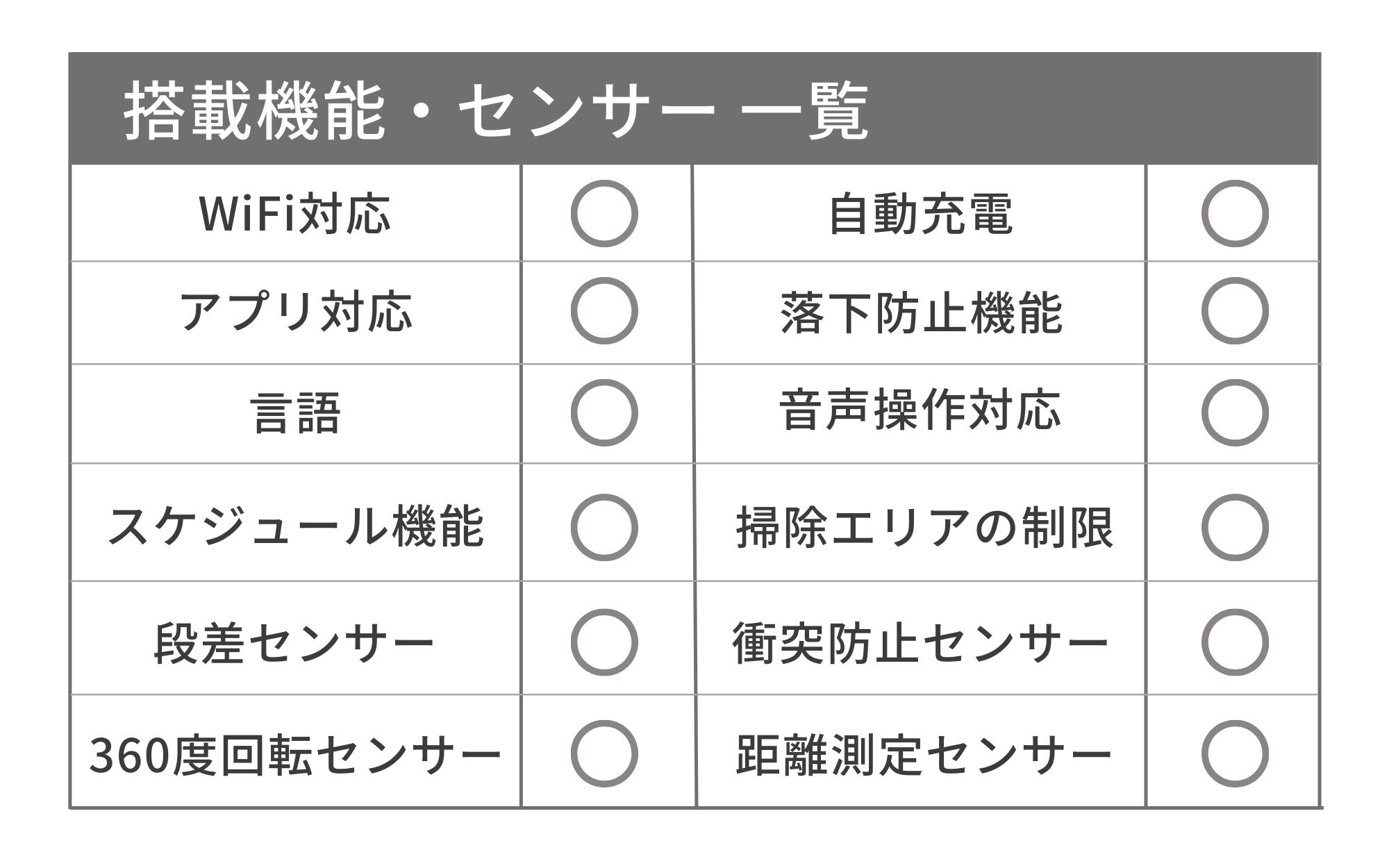Click the circle beside 衝突防止センサー
This screenshot has height=868, width=1389.
point(1235,642)
